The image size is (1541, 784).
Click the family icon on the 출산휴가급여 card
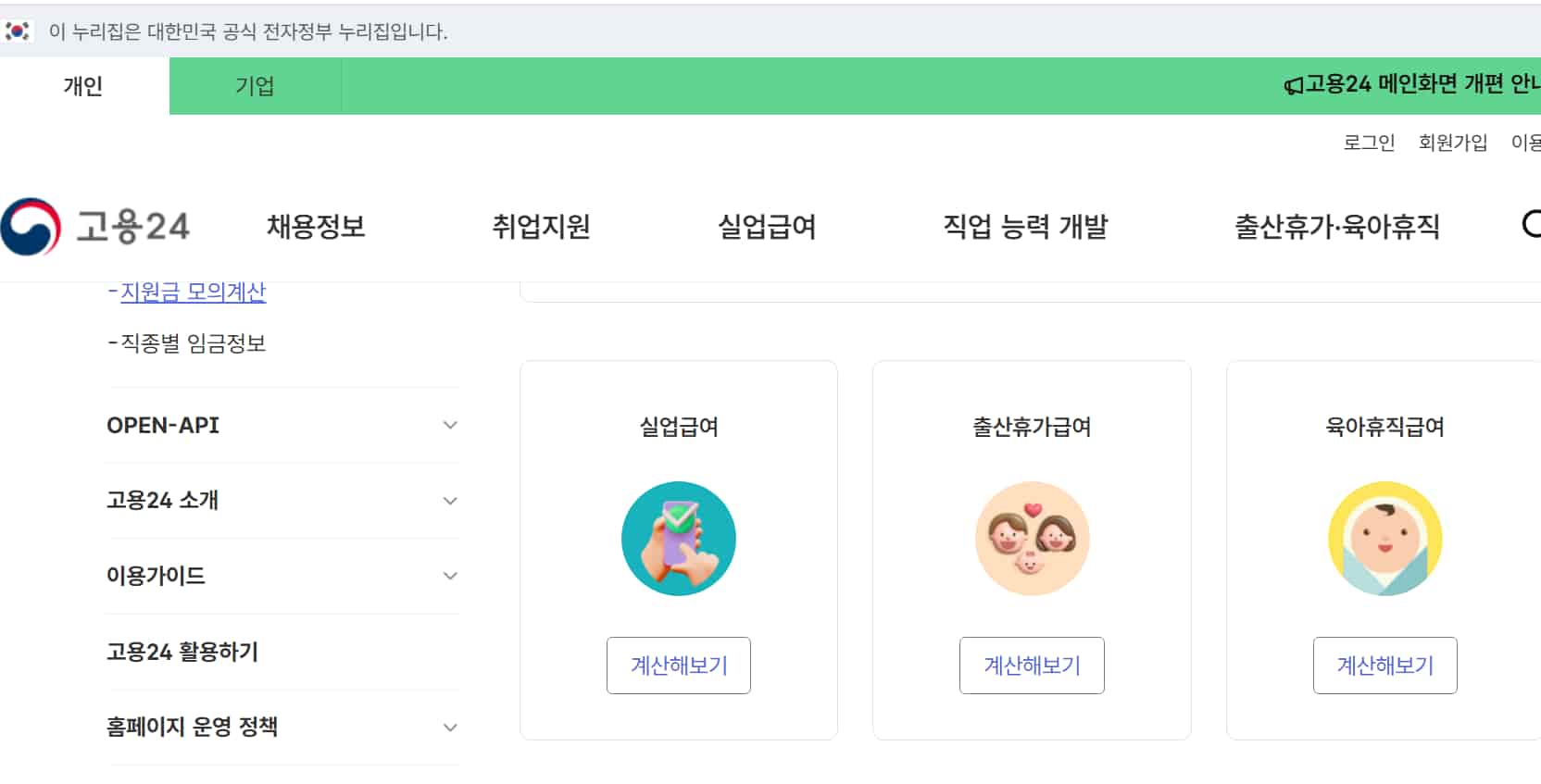point(1031,539)
